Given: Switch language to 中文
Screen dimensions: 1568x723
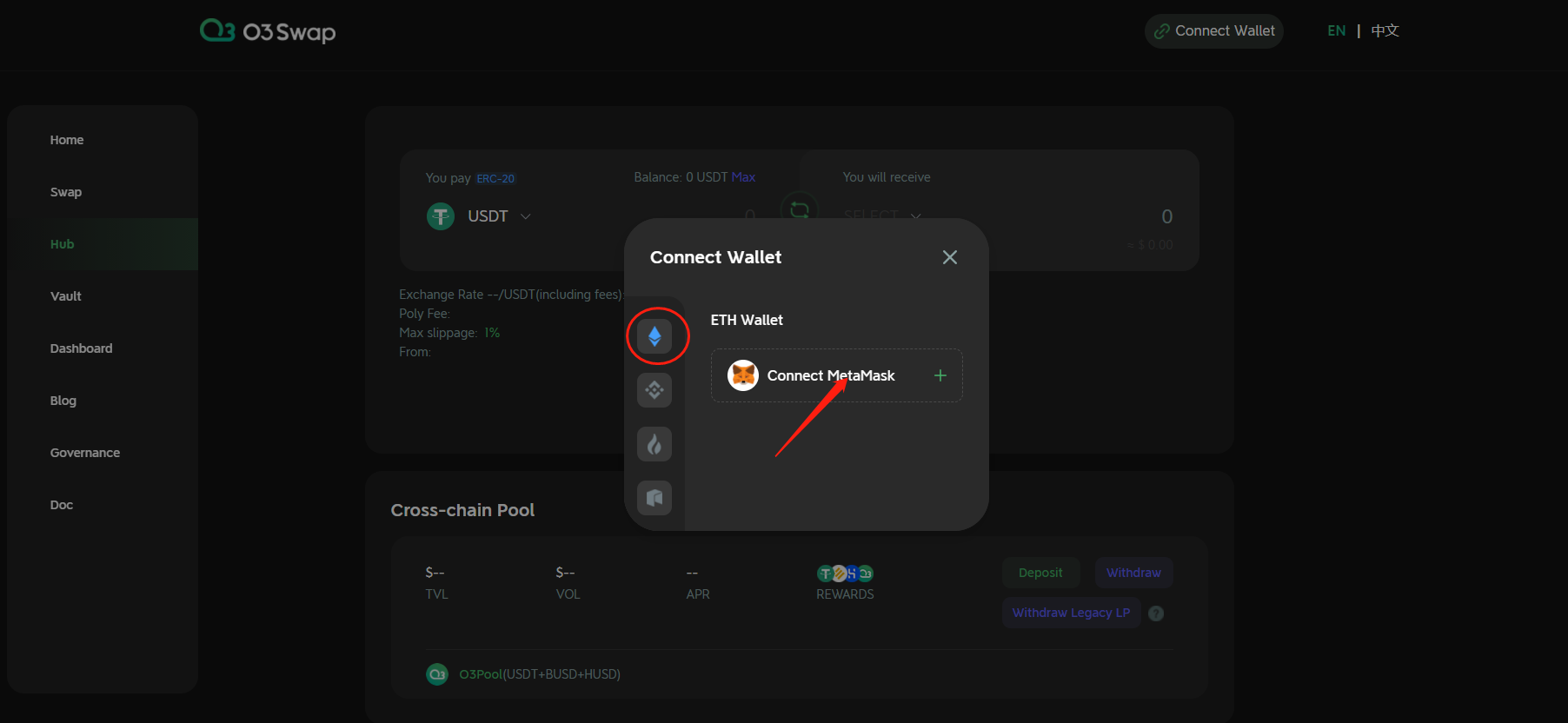Looking at the screenshot, I should coord(1385,31).
